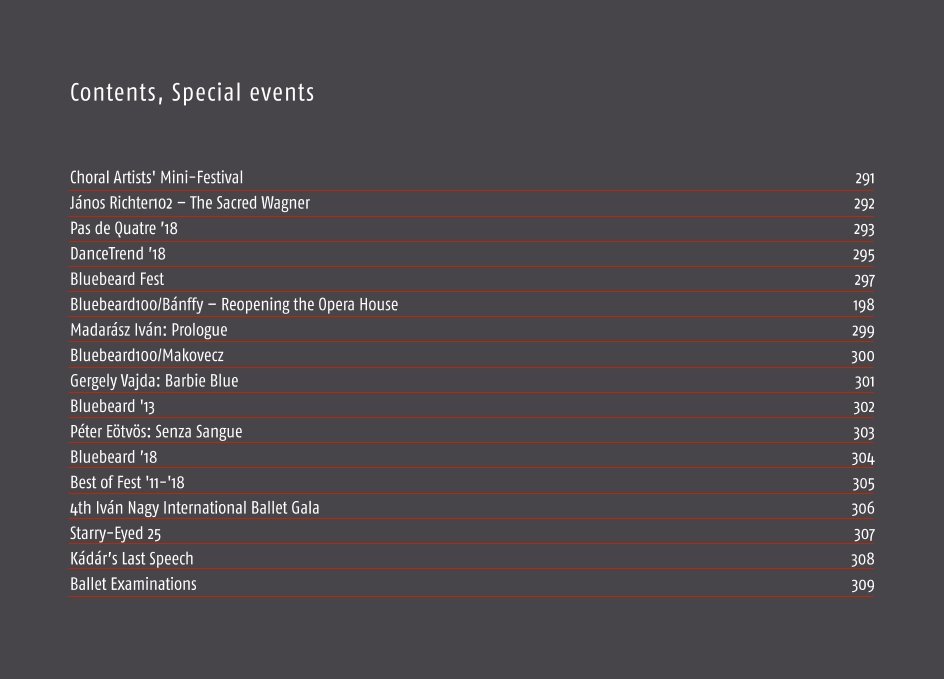Select the Ballet Examinations entry
Viewport: 944px width, 679px height.
point(472,584)
